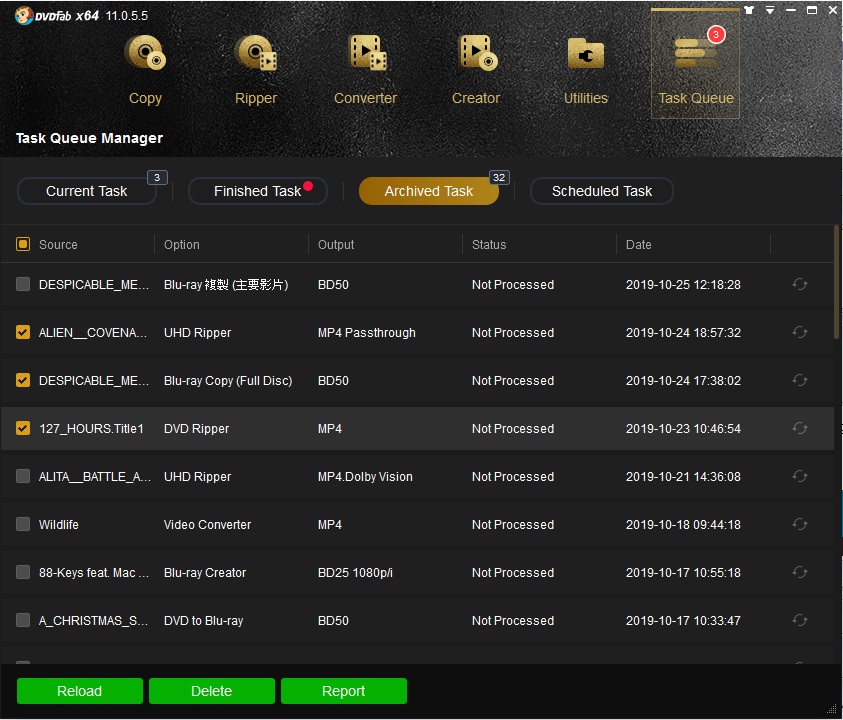Restore the 127_HOURS.Title1 task
The height and width of the screenshot is (720, 843).
point(800,429)
